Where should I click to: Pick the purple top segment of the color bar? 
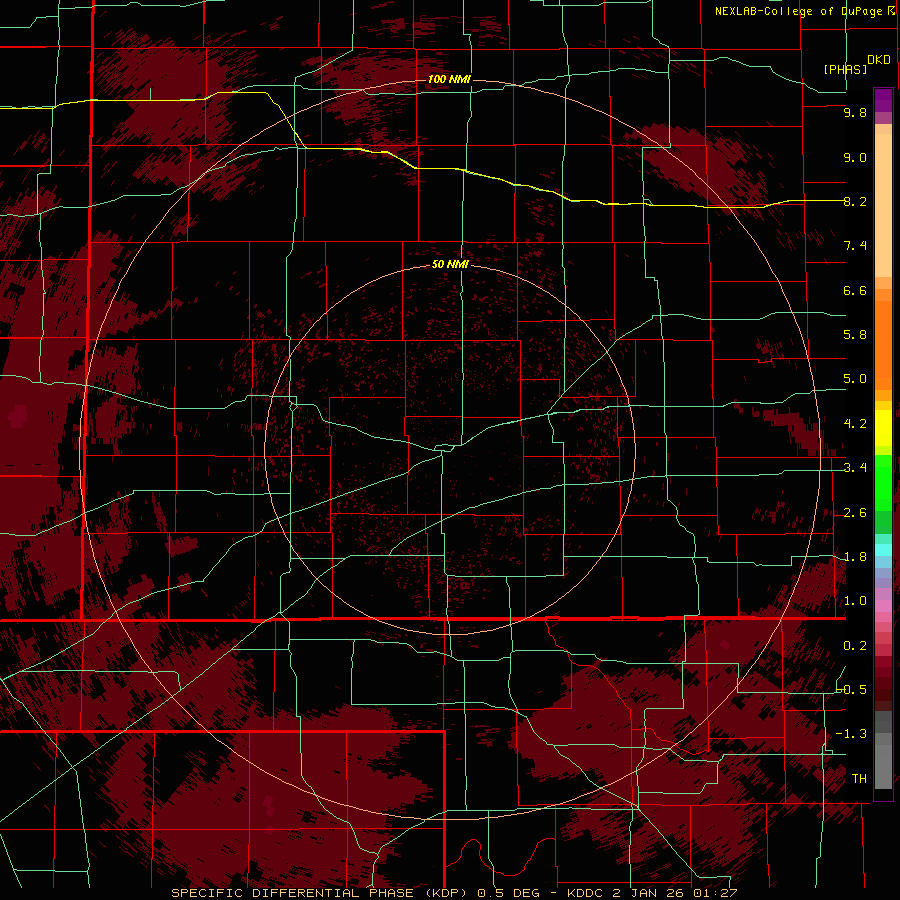pyautogui.click(x=883, y=100)
